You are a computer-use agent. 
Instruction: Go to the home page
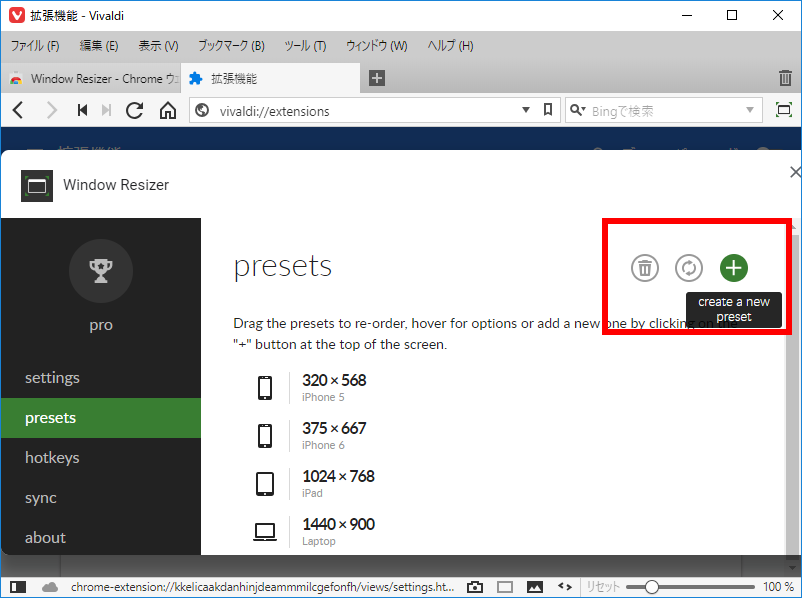click(168, 110)
